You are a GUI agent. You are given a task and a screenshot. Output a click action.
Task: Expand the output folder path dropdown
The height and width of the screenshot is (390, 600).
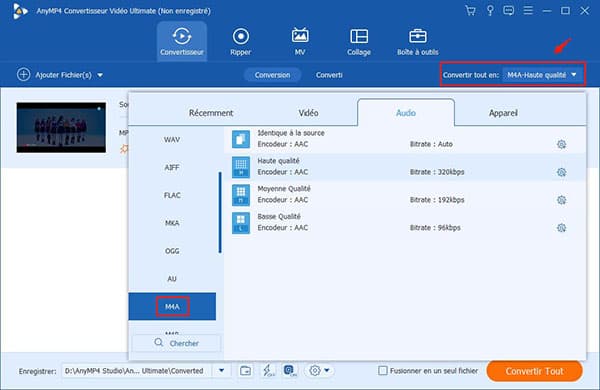(x=222, y=370)
